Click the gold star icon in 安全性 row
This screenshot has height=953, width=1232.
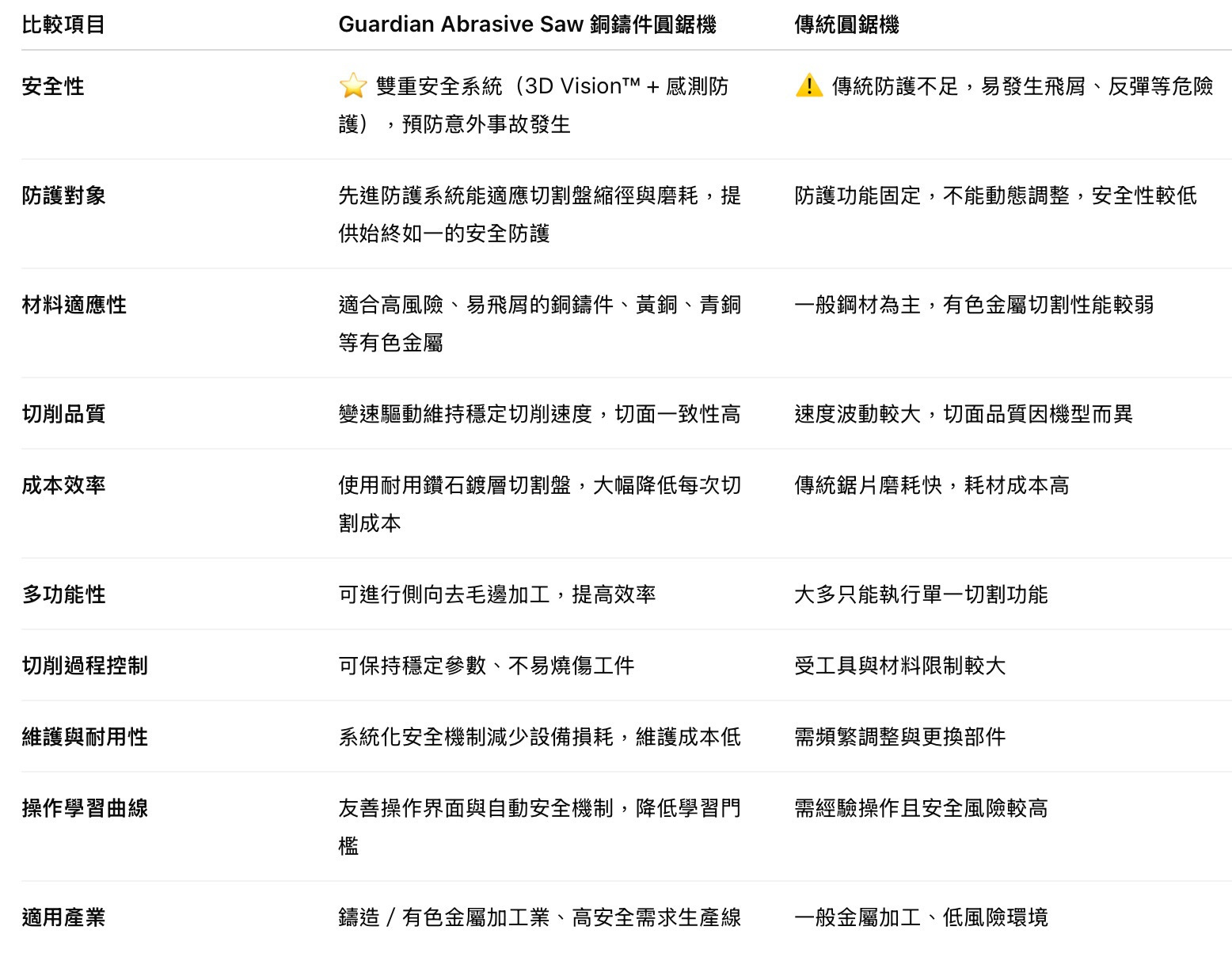(x=352, y=85)
